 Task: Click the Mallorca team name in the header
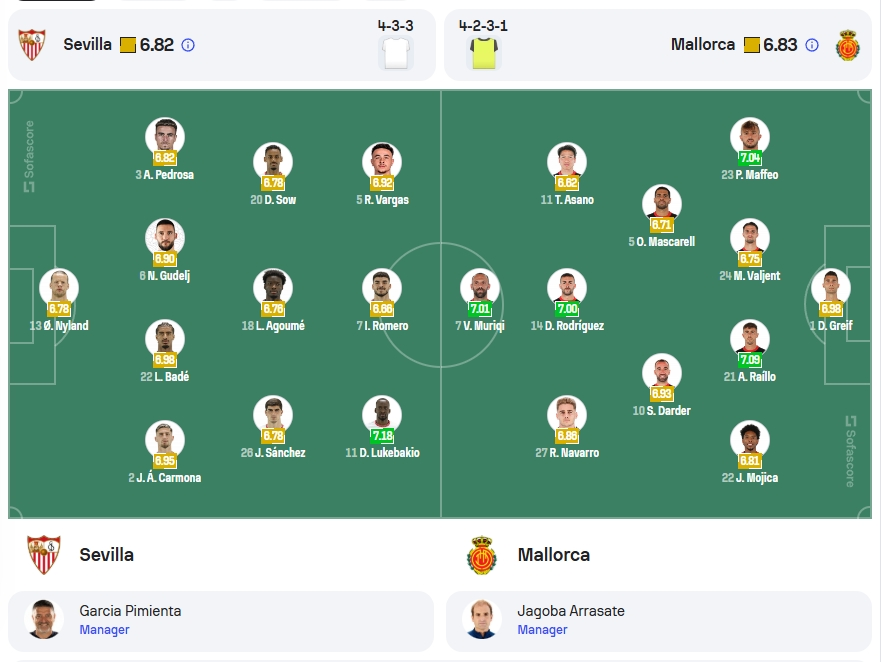pos(703,44)
